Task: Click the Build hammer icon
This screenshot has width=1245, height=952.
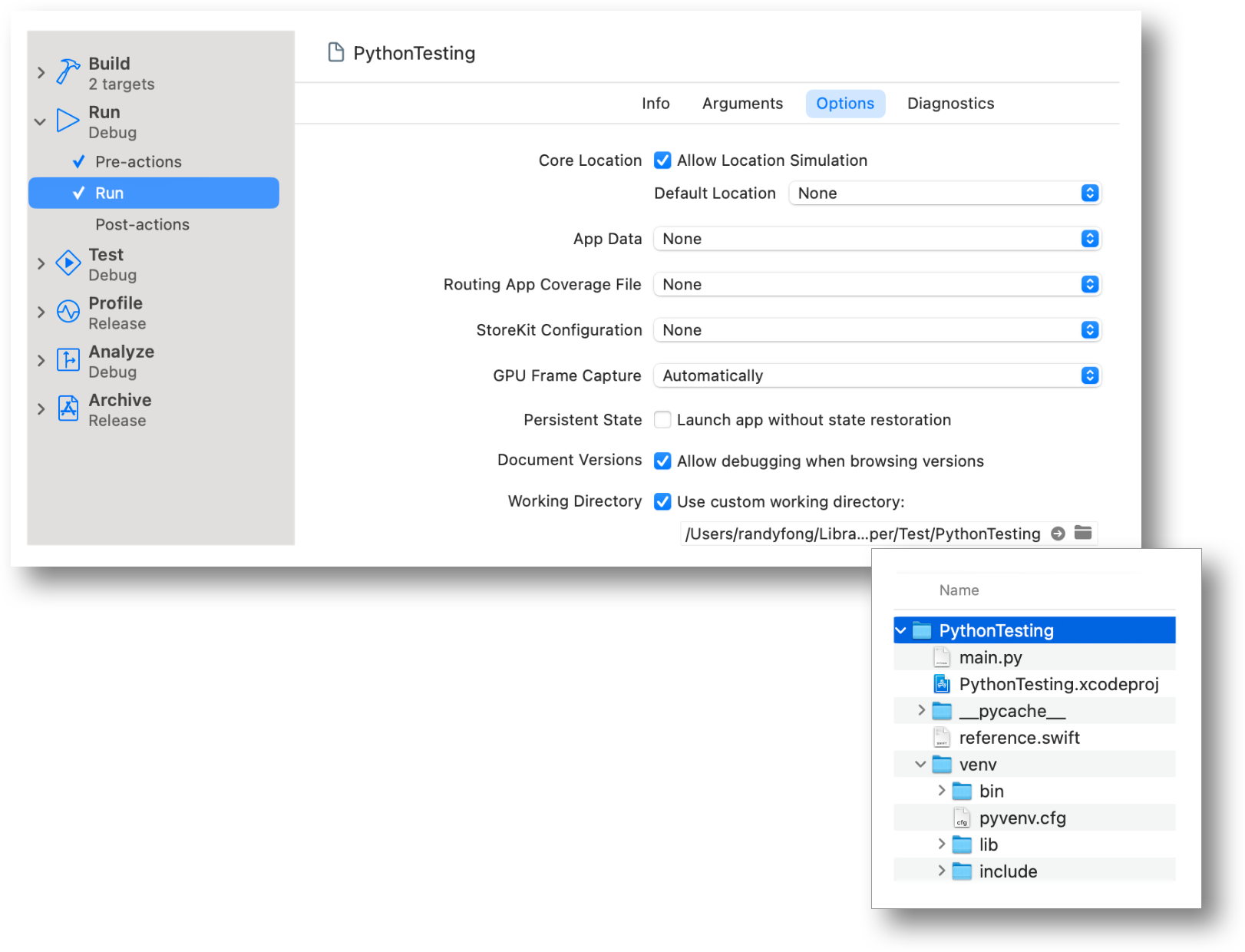Action: click(68, 73)
